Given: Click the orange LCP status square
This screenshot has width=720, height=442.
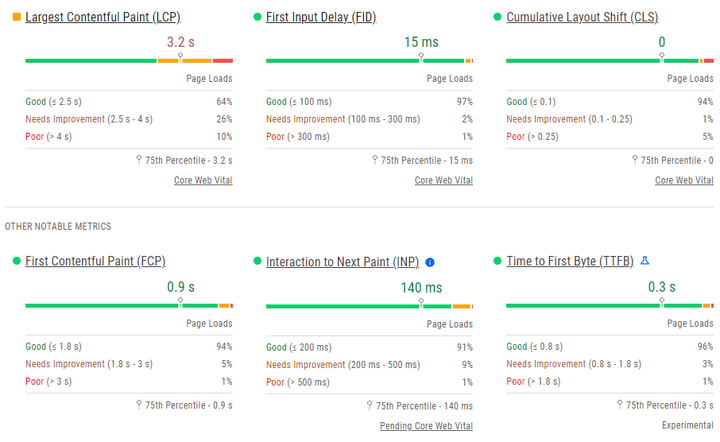Looking at the screenshot, I should [17, 17].
